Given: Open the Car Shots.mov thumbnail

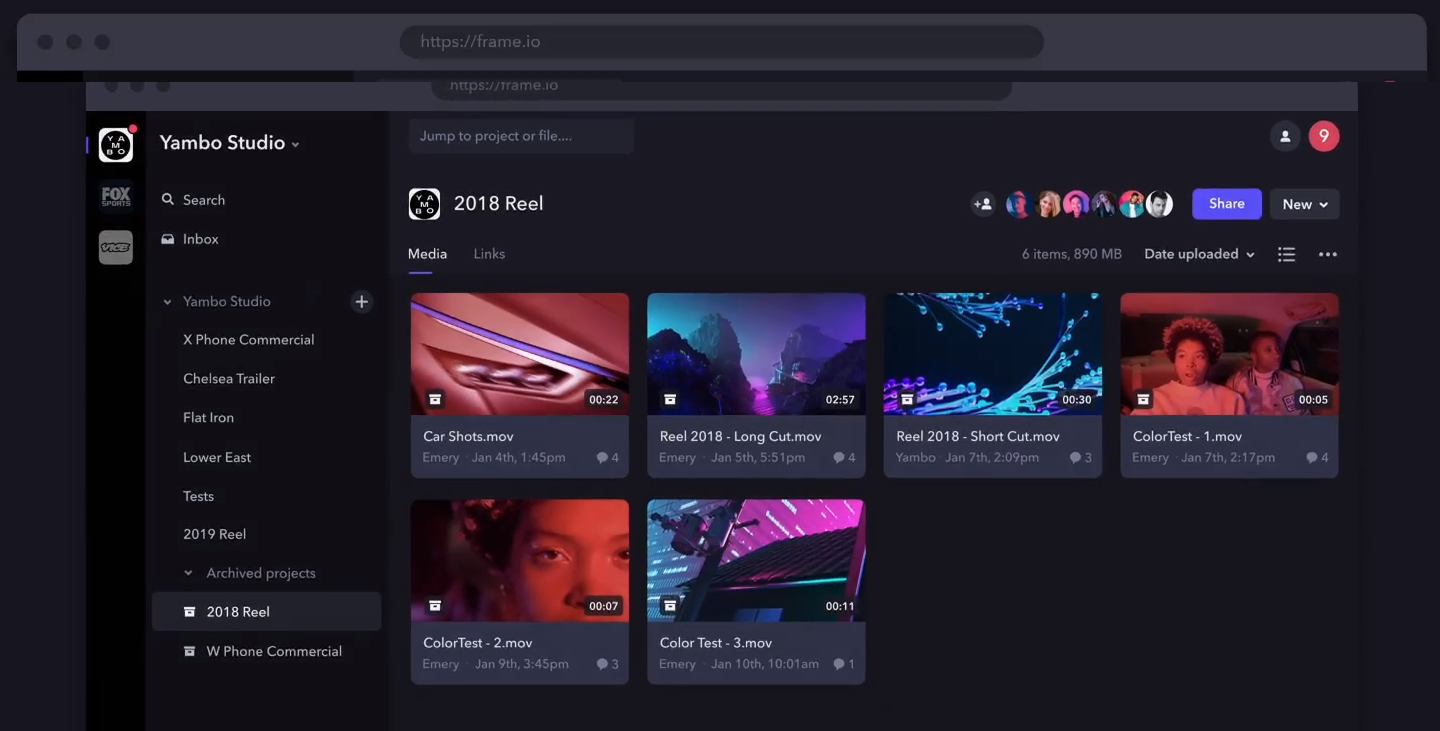Looking at the screenshot, I should [x=519, y=353].
